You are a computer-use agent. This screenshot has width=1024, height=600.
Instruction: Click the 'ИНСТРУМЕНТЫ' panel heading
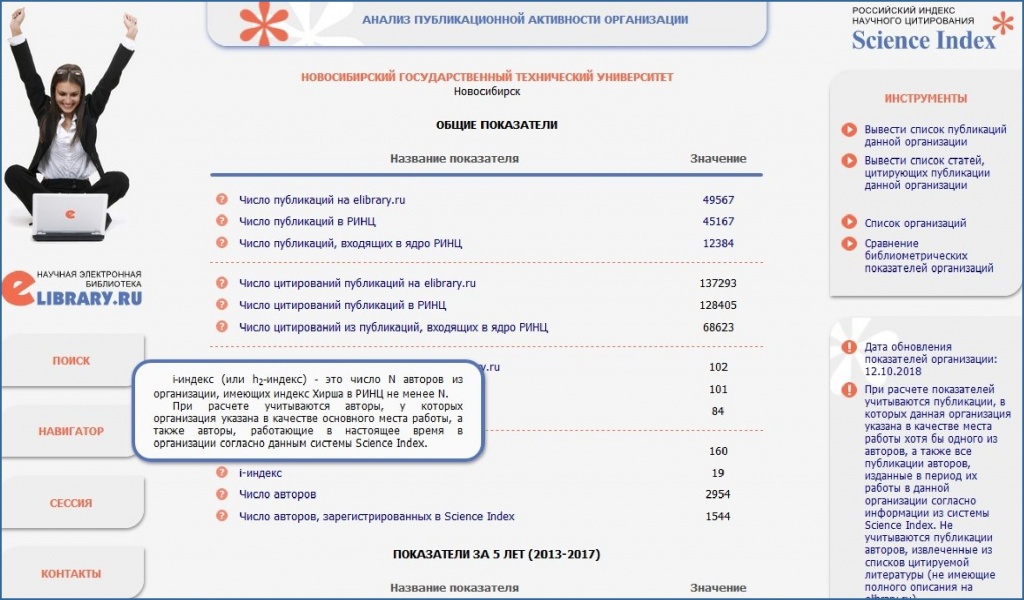tap(925, 99)
